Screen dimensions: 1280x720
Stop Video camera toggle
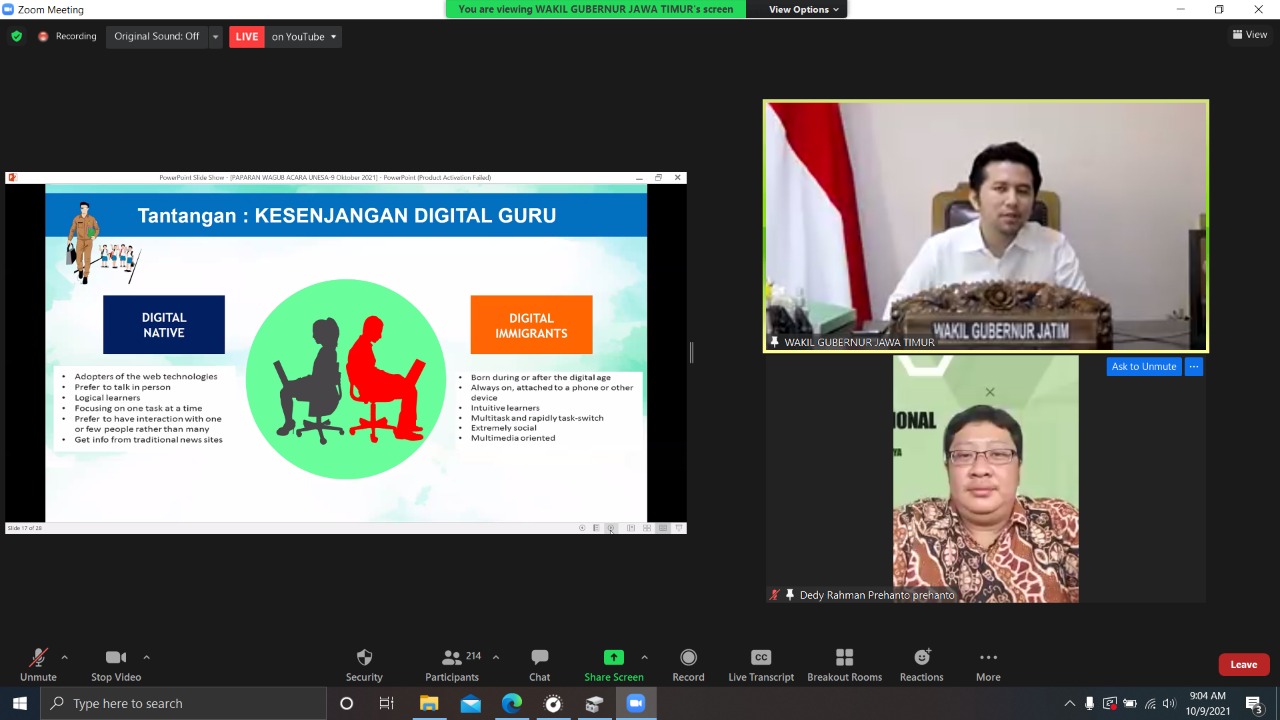pos(116,665)
